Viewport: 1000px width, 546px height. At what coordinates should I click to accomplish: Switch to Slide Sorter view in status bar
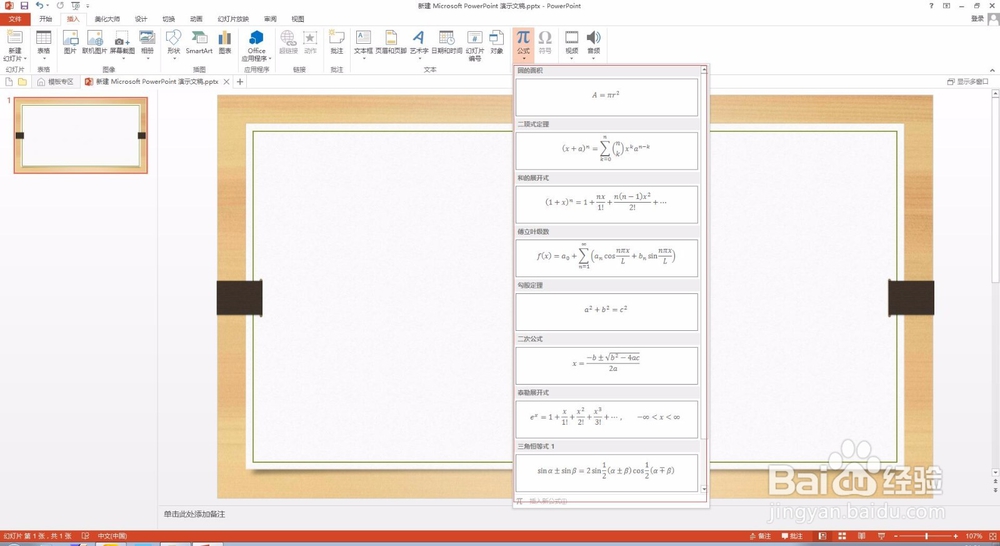[842, 536]
